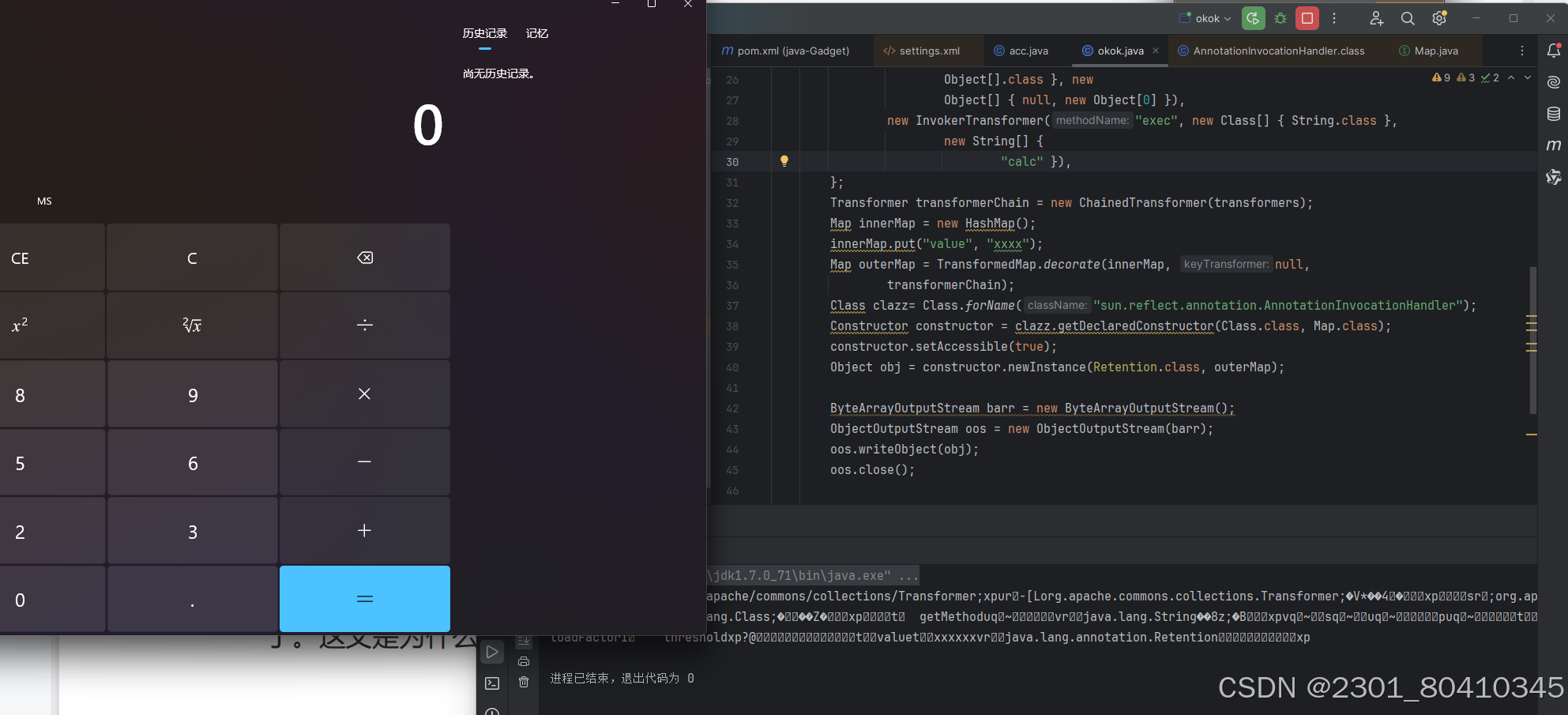Viewport: 1568px width, 715px height.
Task: Open Code With Me add-user icon
Action: (x=1377, y=18)
